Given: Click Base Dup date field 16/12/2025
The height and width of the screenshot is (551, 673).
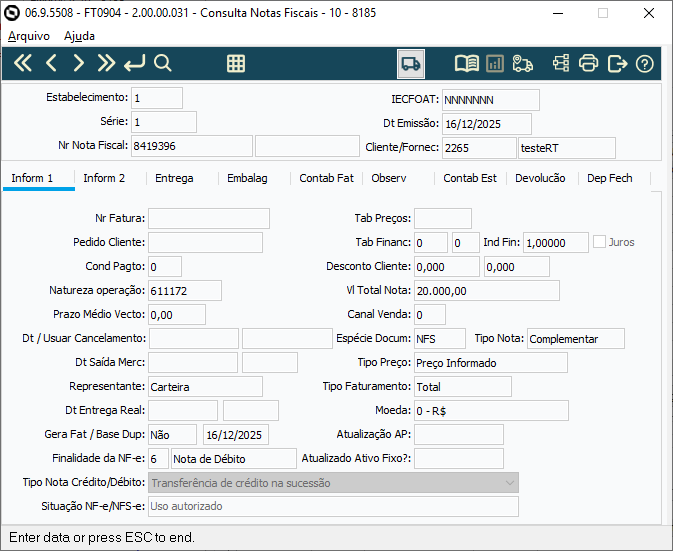Looking at the screenshot, I should click(x=236, y=435).
